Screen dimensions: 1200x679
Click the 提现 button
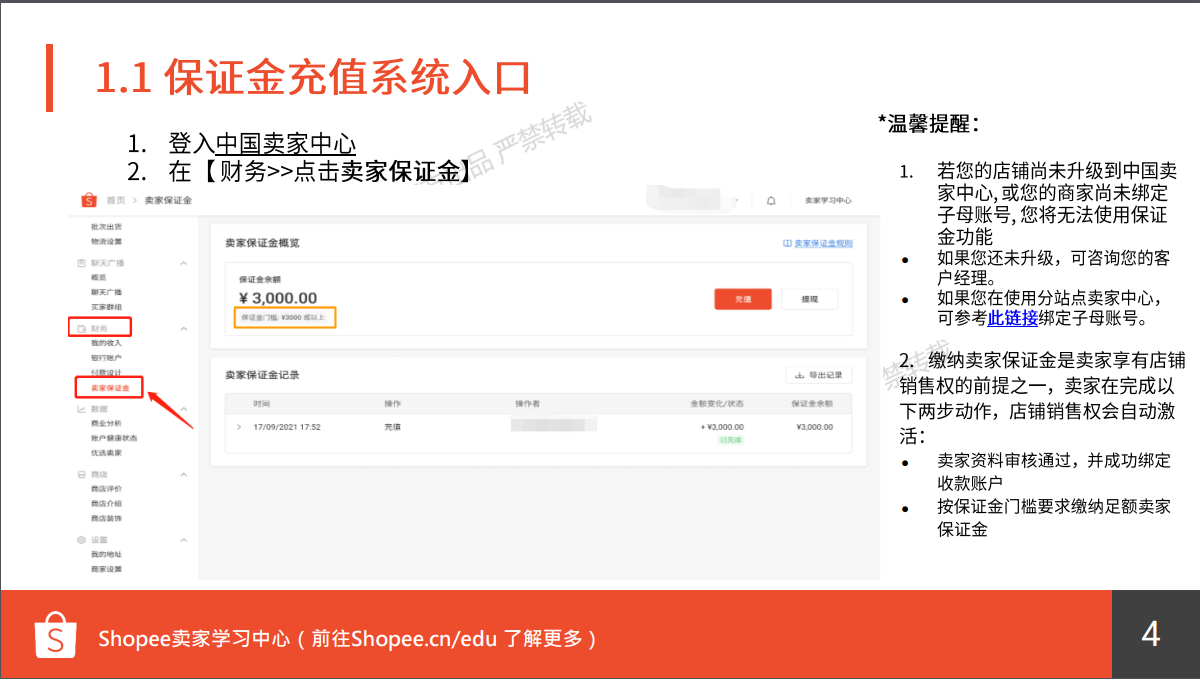[810, 299]
